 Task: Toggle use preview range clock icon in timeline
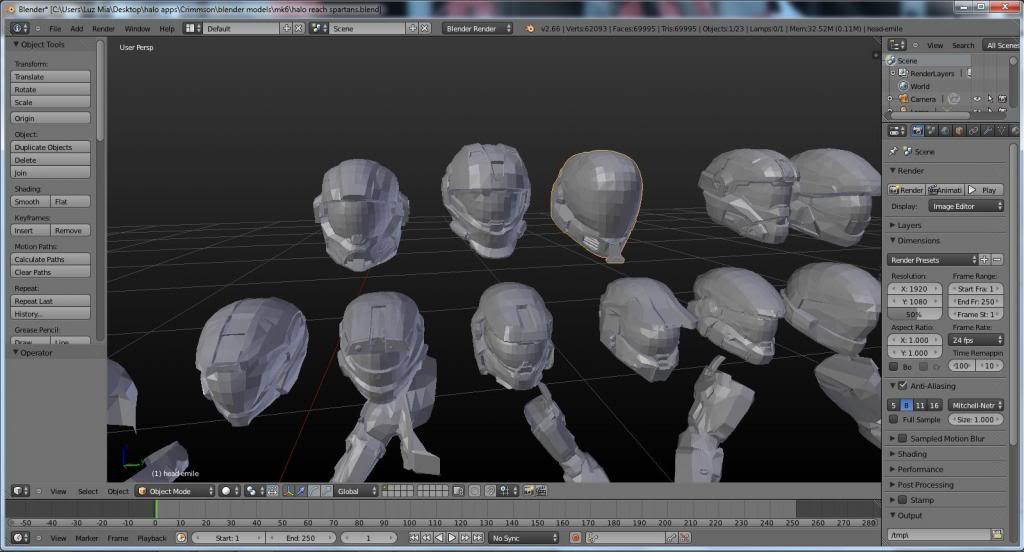pos(182,538)
